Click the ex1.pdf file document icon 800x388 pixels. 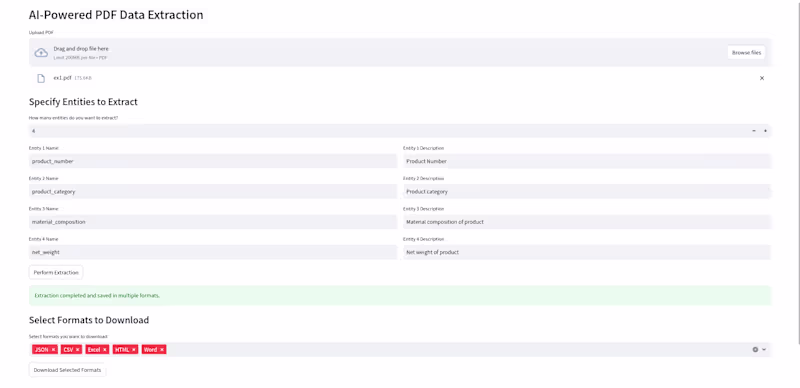point(41,78)
